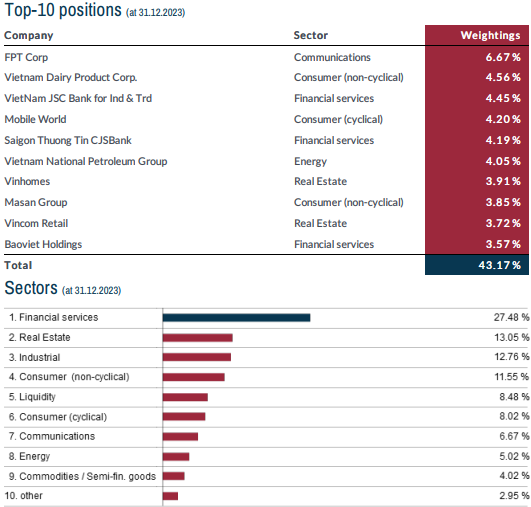The image size is (531, 507).
Task: Click 'Vietnam Dairy Product Corp.' row name
Action: tap(71, 78)
